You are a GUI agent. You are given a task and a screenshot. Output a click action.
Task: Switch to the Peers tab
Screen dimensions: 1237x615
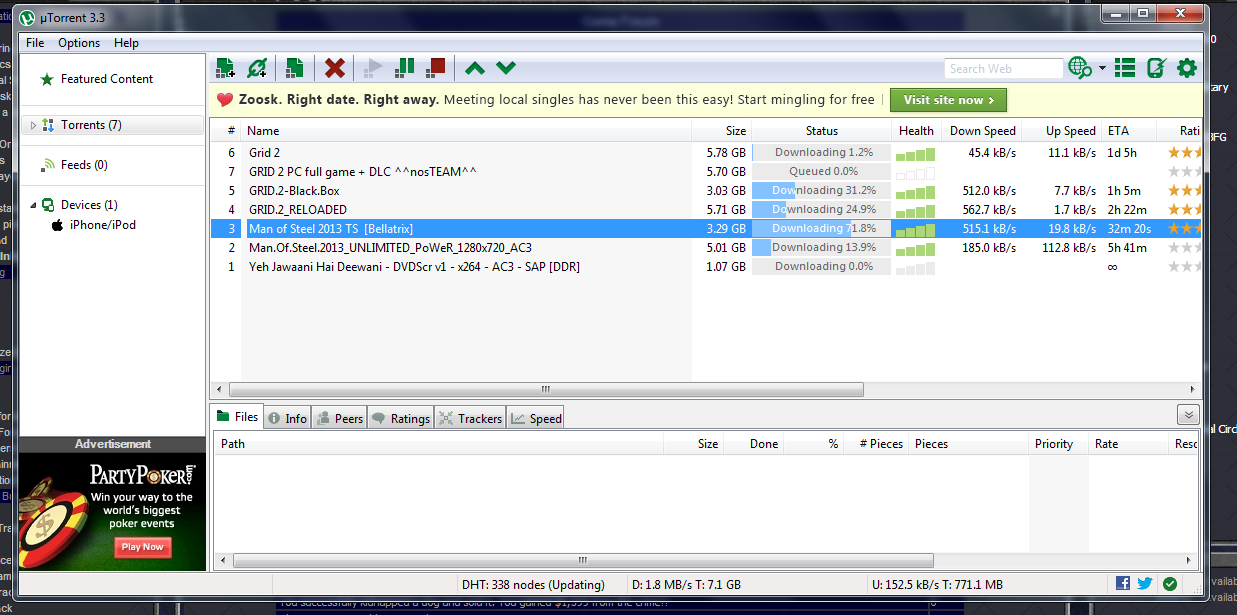[x=340, y=418]
